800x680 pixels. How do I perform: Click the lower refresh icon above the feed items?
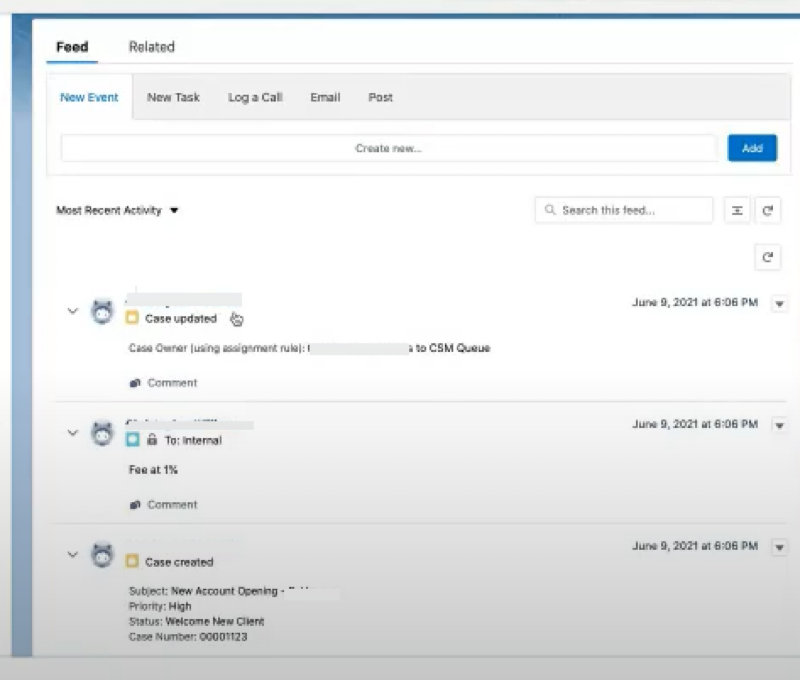(767, 257)
